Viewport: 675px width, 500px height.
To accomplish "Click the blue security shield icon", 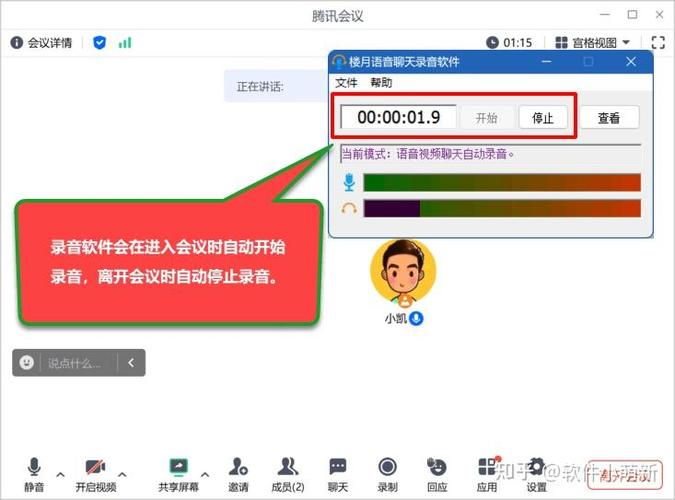I will coord(99,43).
